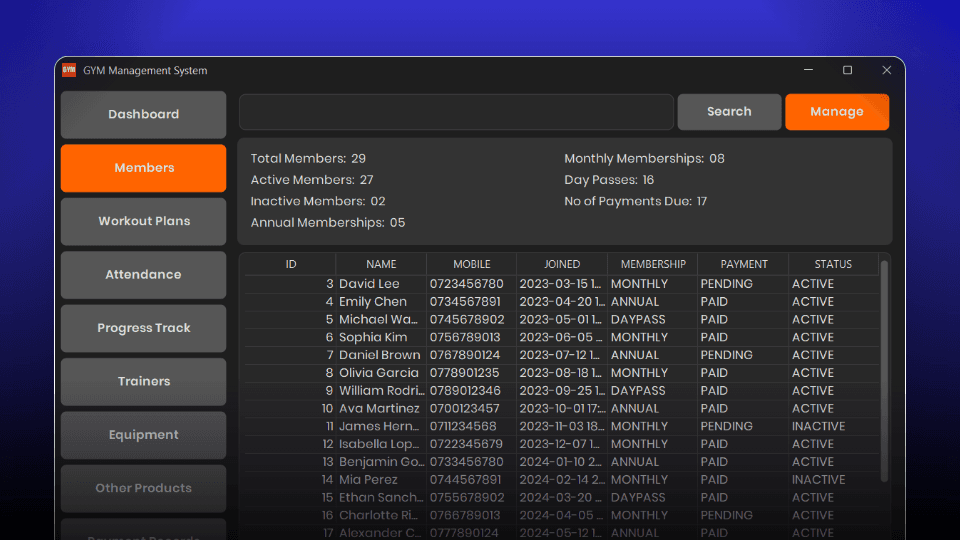
Task: Click ID 8 cell of Olivia Garcia
Action: click(290, 373)
